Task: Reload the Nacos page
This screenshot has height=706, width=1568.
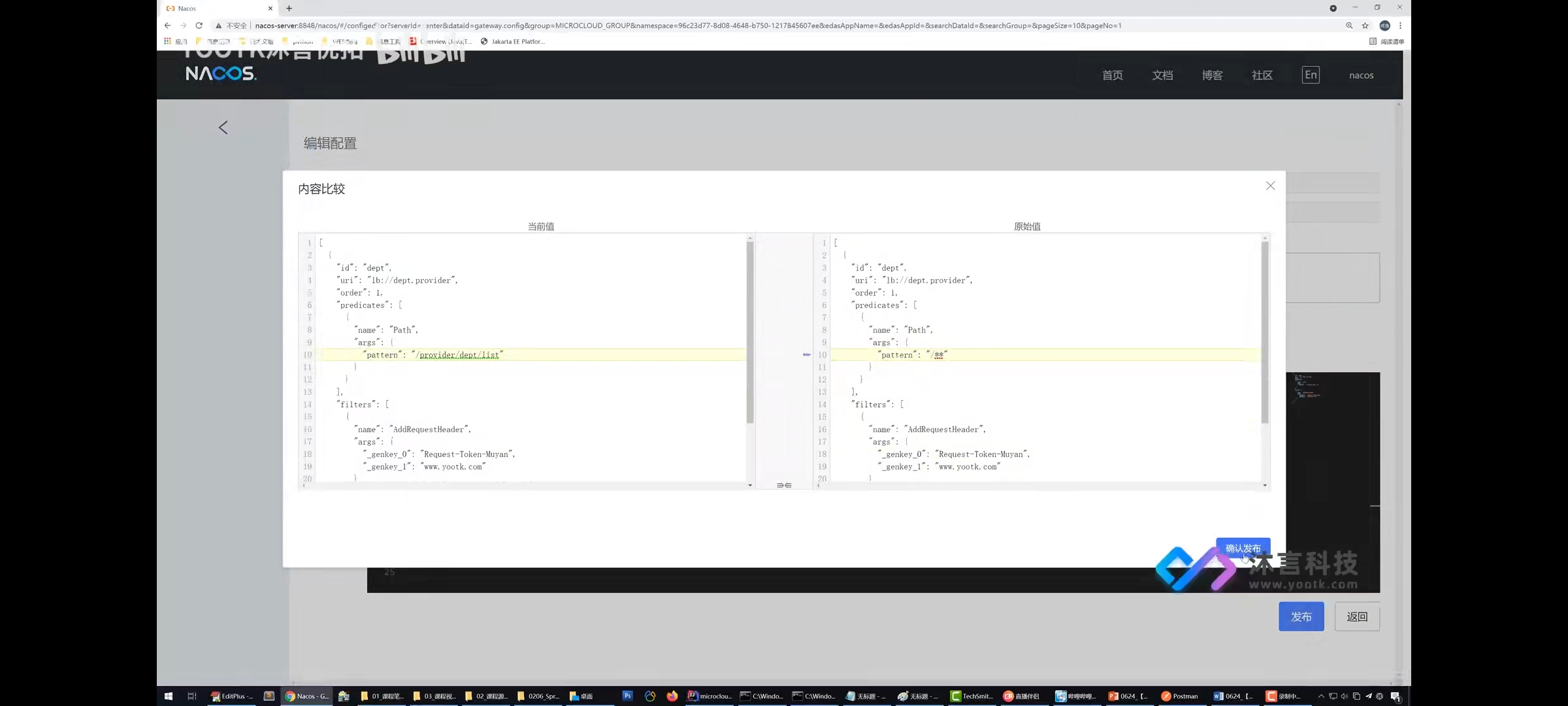Action: point(199,25)
